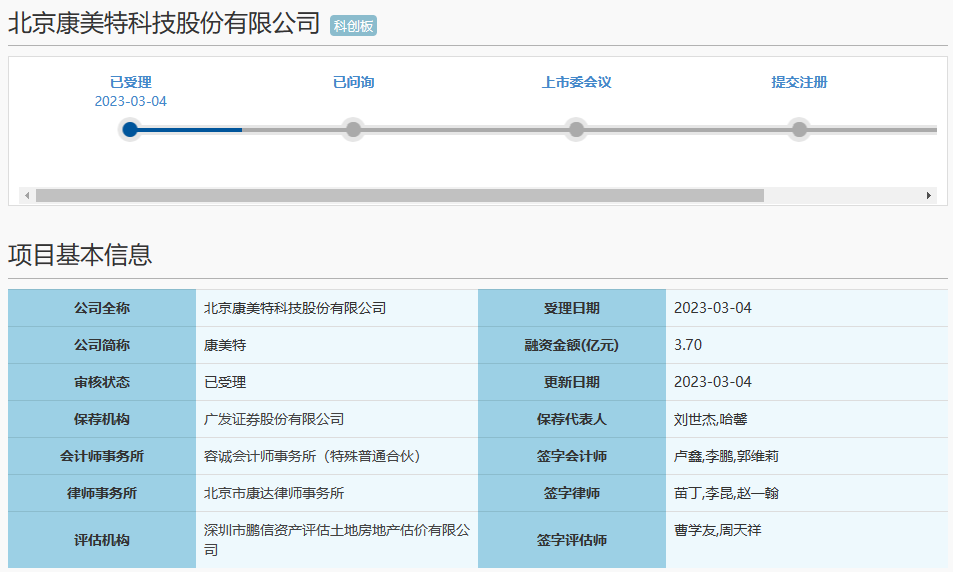Click the page title 北京康美特科技股份有限公司

pos(164,23)
